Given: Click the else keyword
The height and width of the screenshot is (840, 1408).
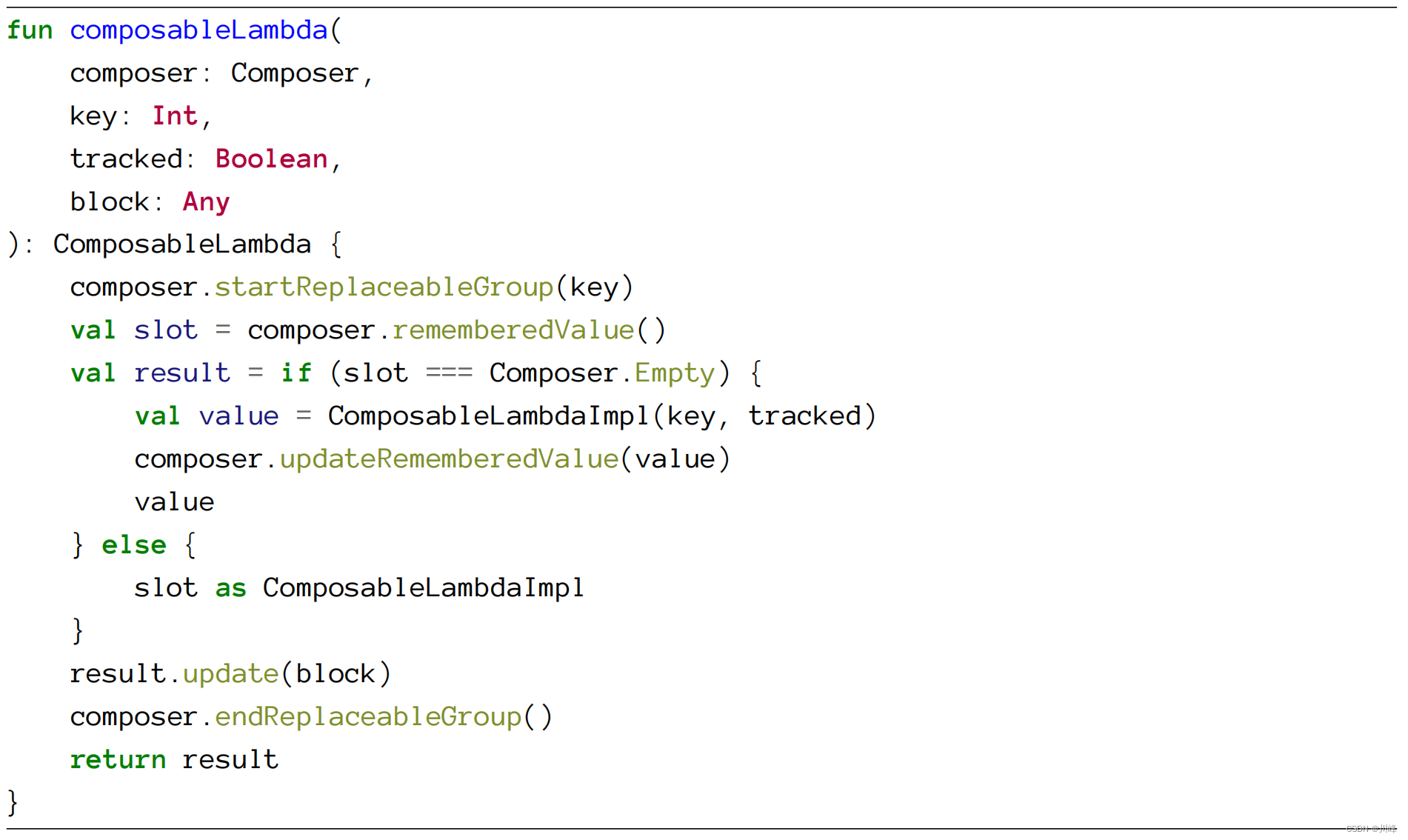Looking at the screenshot, I should 133,545.
